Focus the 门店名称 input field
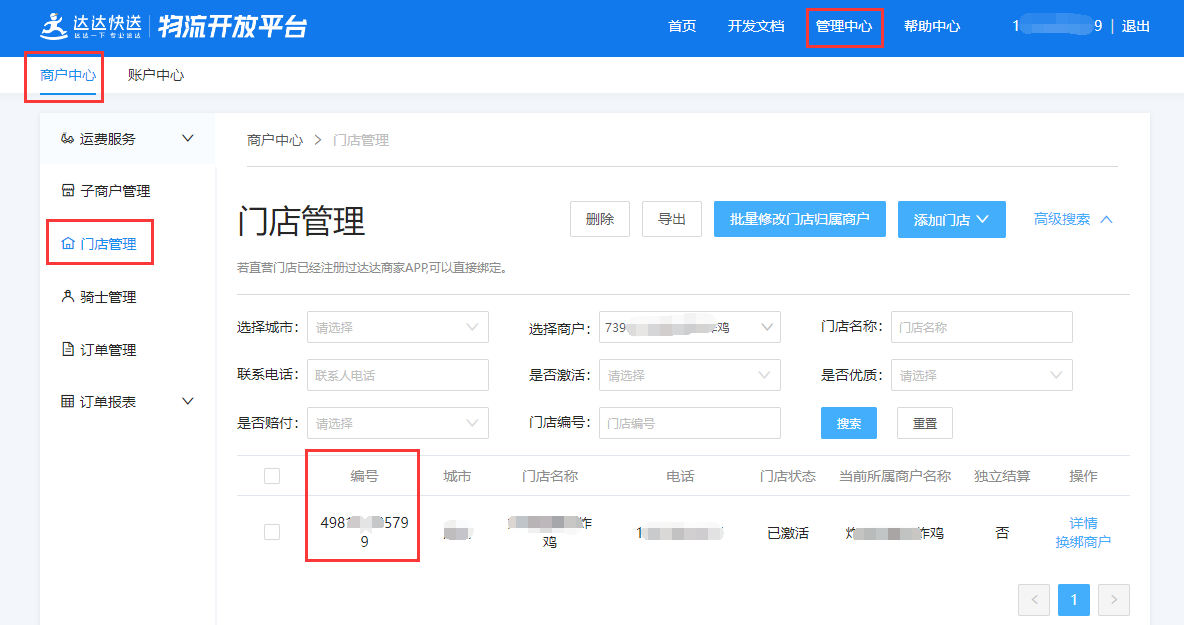The width and height of the screenshot is (1184, 625). (x=982, y=327)
